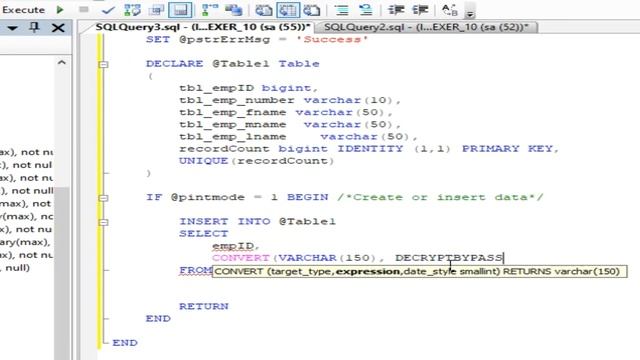Click the @pstrErrMsg variable
This screenshot has height=360, width=640.
pyautogui.click(x=224, y=40)
